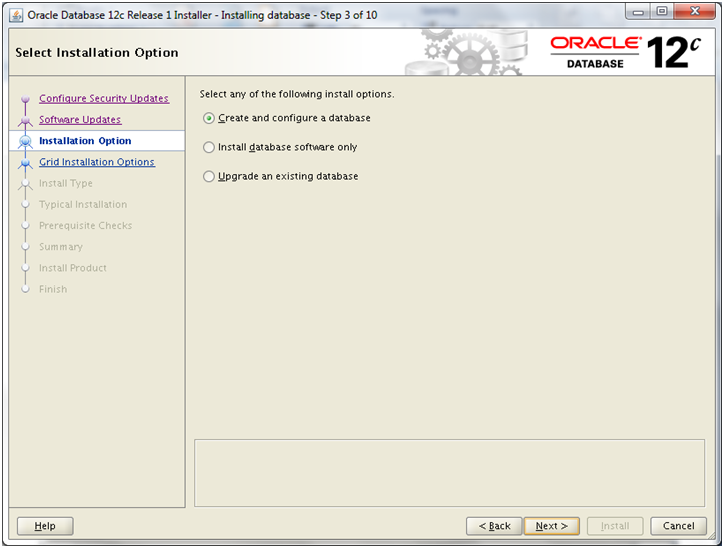Open Configure Security Updates step link
Viewport: 724px width, 548px height.
pos(104,98)
